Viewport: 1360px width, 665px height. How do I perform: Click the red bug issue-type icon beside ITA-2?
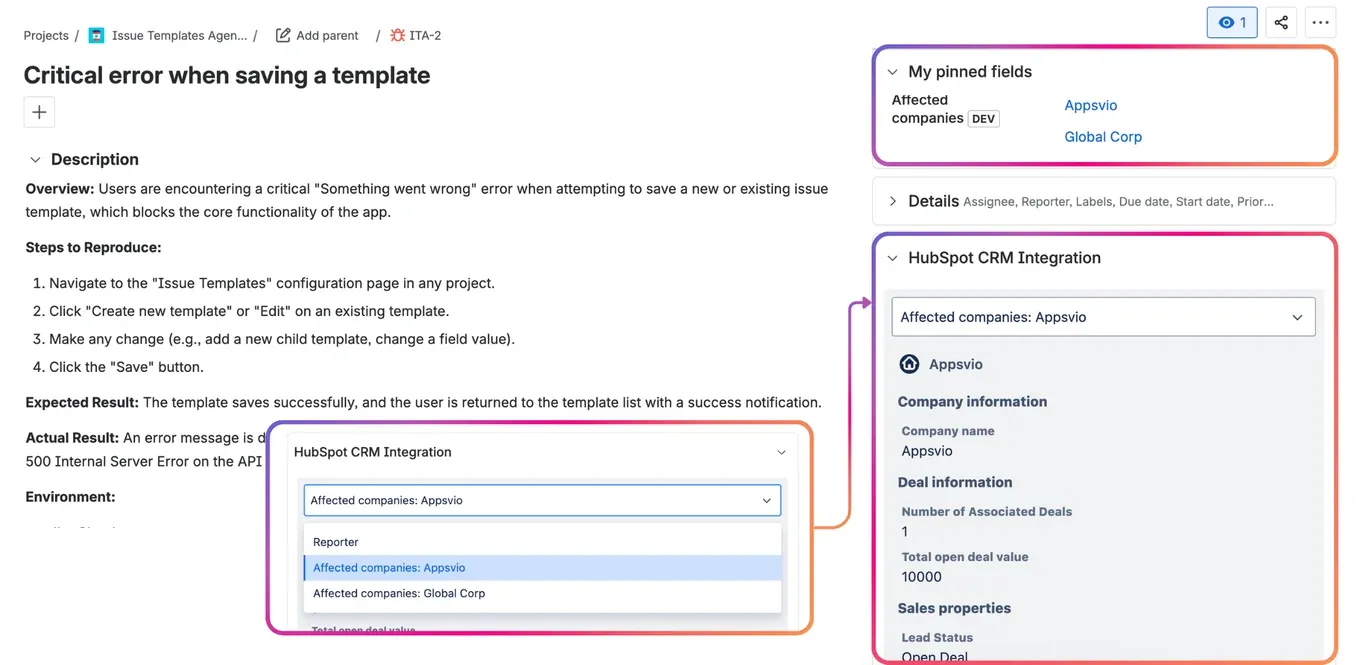tap(398, 34)
